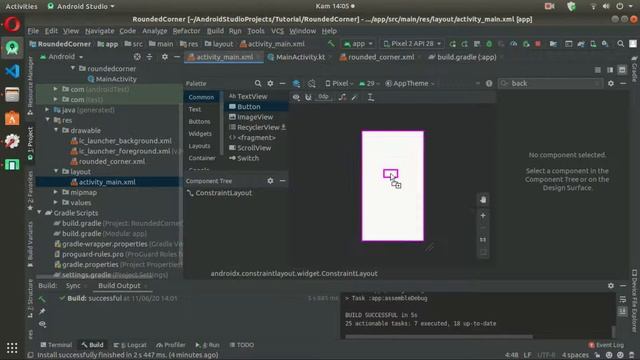Screen dimensions: 640x360
Task: Open the Profiler tool window
Action: 171,345
